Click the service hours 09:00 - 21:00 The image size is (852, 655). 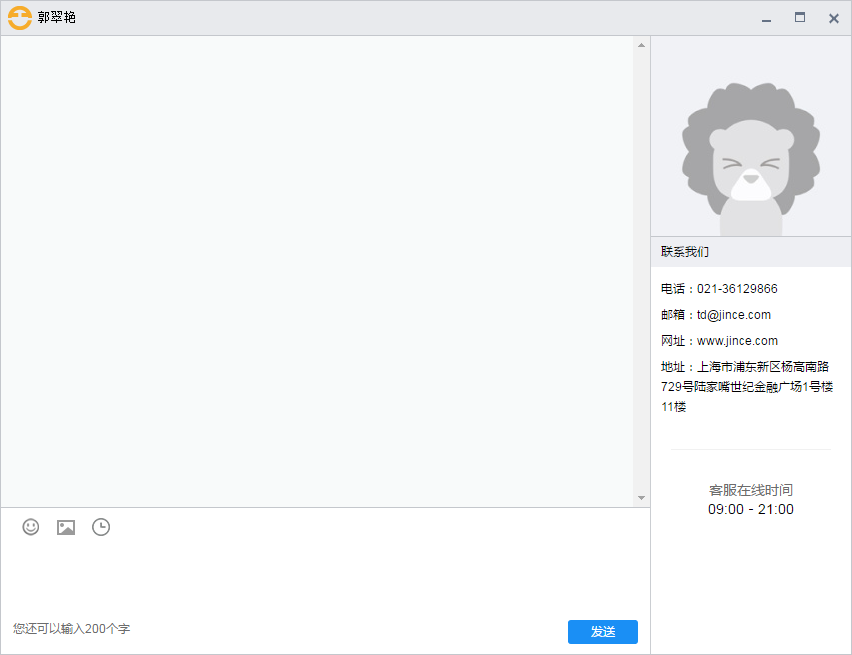click(x=750, y=509)
